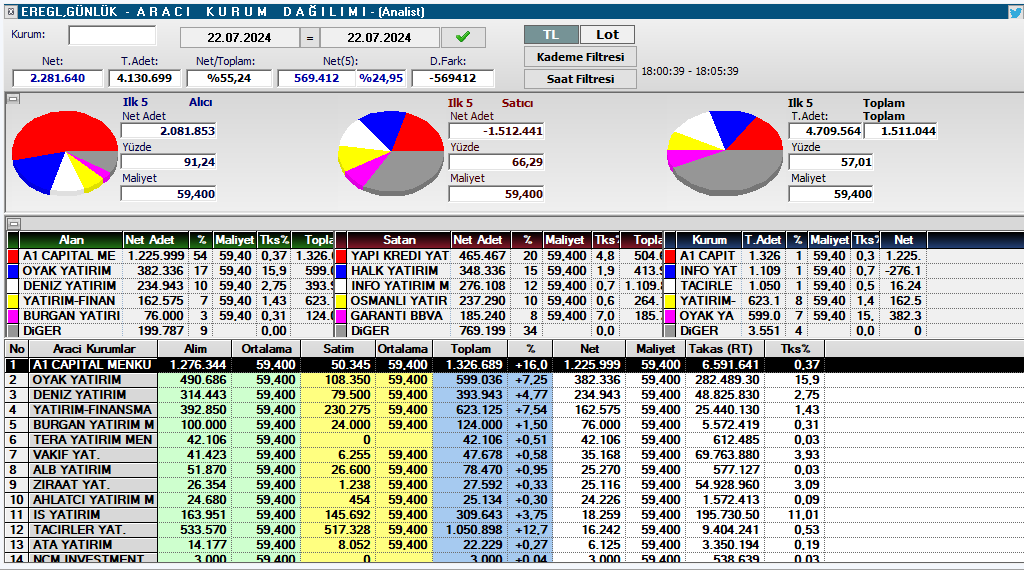Sort main table by Tks% header
Screen dimensions: 1024x570
tap(795, 349)
